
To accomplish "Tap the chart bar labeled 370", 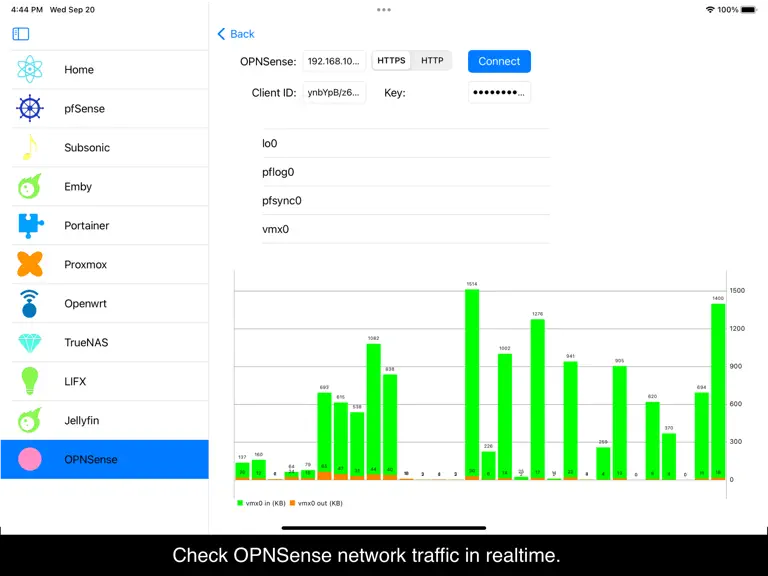I will [669, 456].
